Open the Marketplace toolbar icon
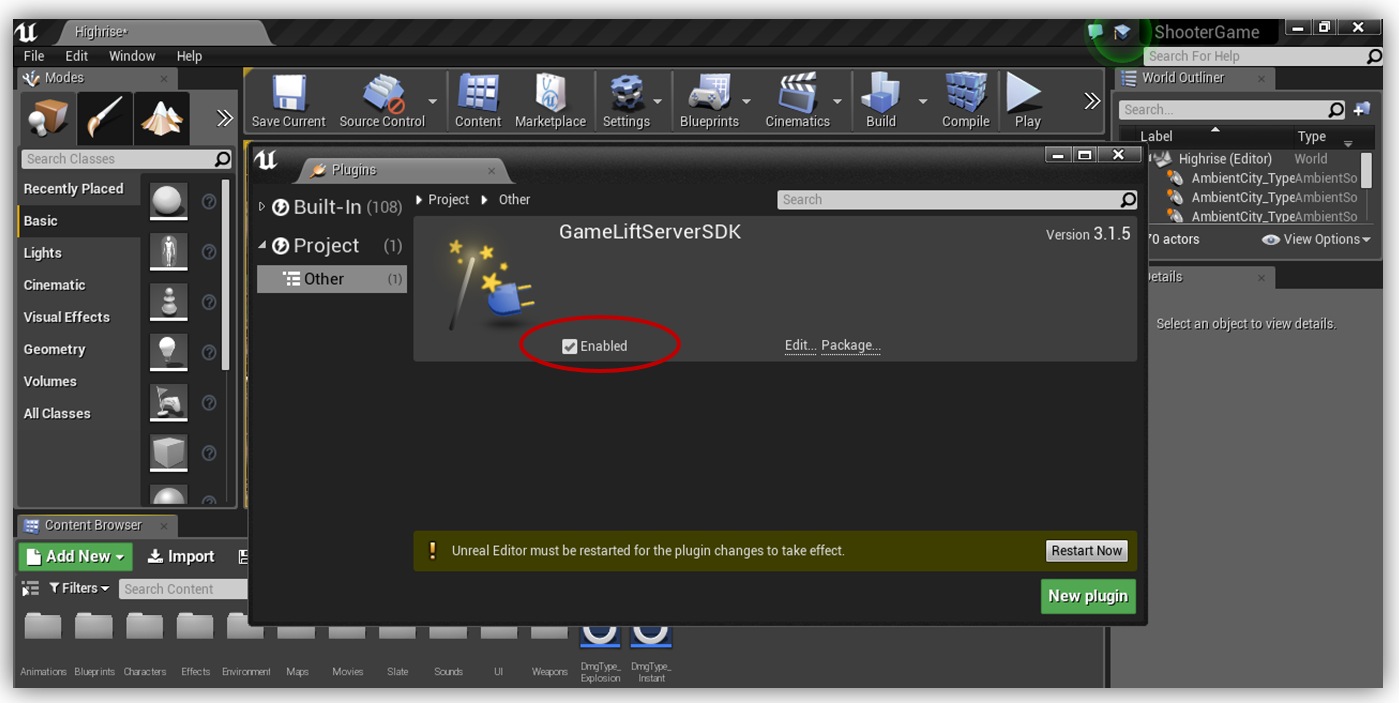 coord(550,100)
